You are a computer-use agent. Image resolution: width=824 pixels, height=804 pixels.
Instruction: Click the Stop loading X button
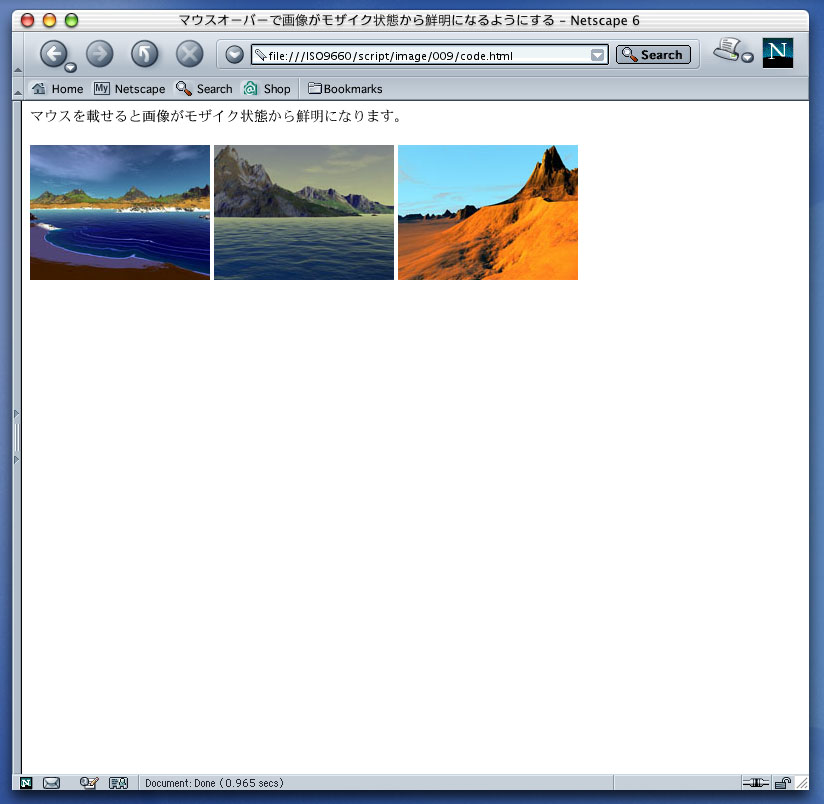tap(189, 53)
